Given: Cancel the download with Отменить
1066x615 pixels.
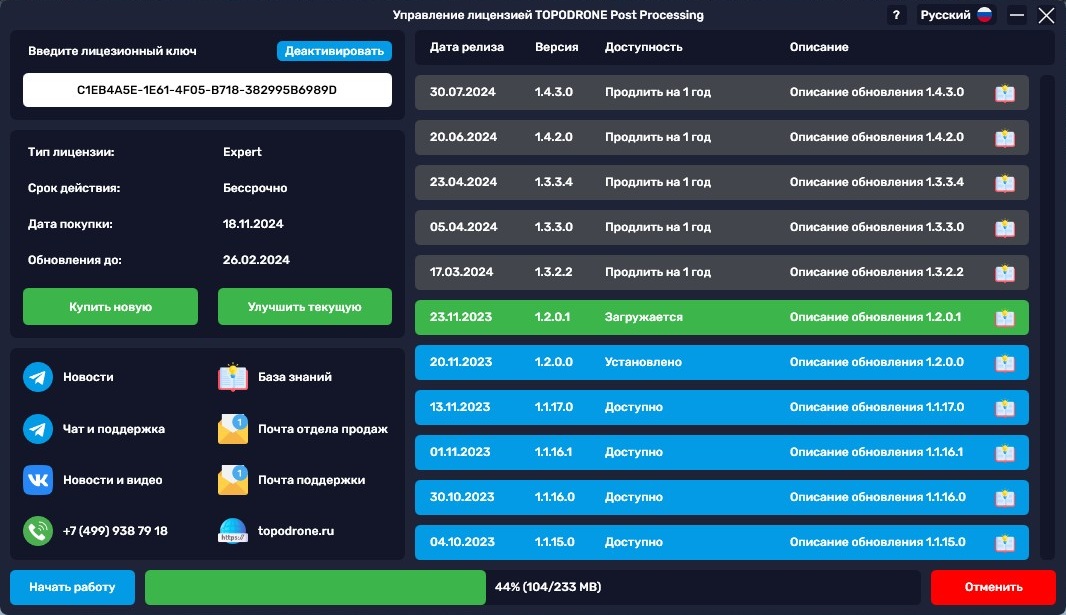Looking at the screenshot, I should pos(993,587).
